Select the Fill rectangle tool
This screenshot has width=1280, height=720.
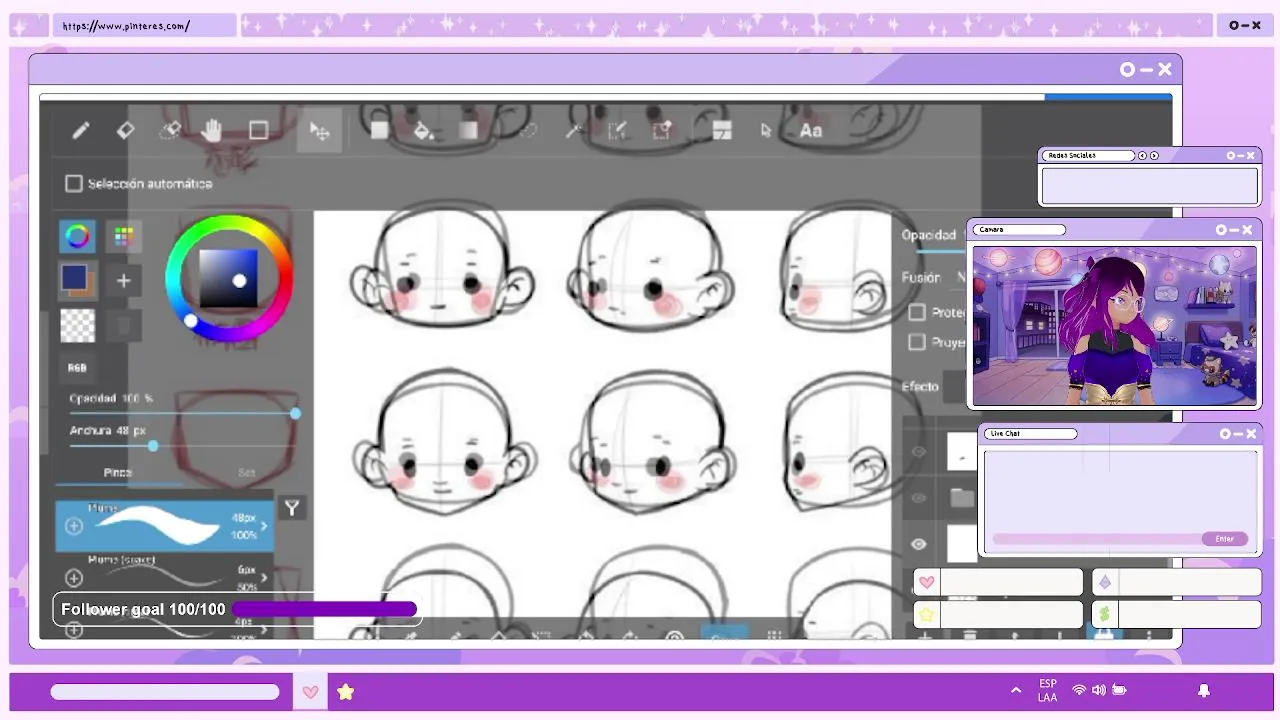379,130
